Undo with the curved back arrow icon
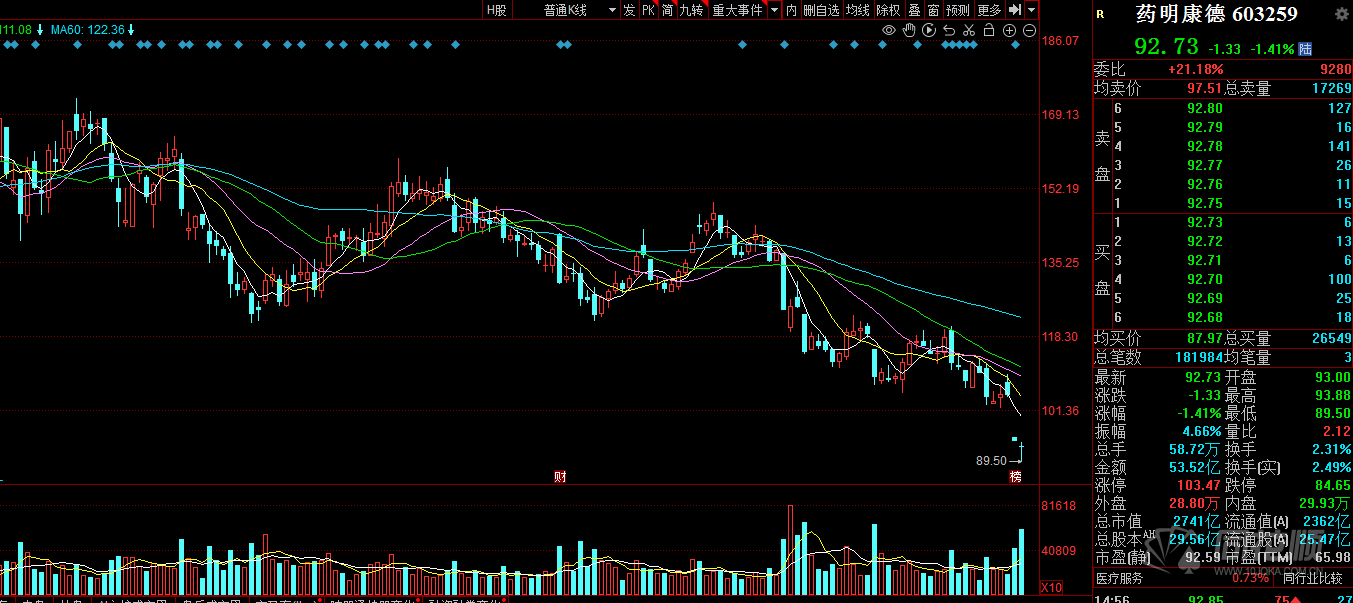 (x=949, y=31)
